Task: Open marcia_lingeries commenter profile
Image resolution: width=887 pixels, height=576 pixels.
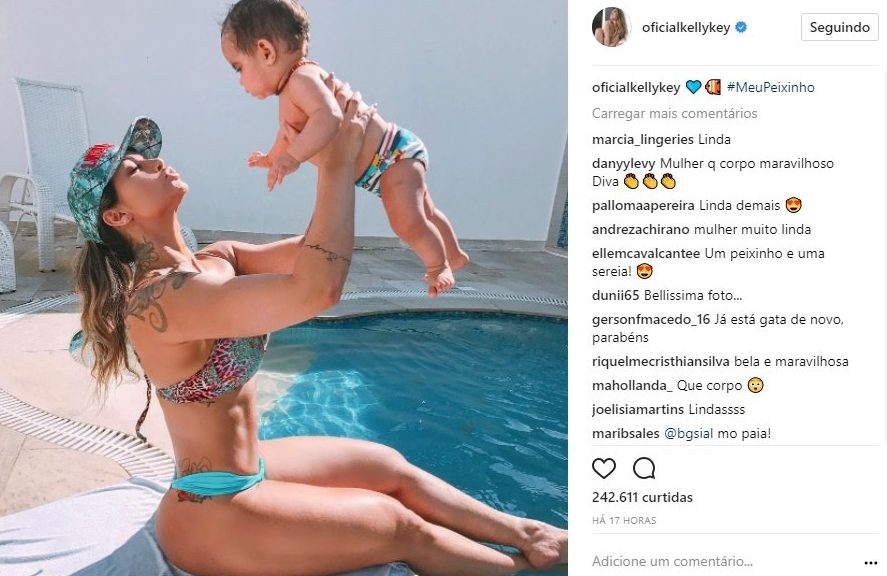Action: click(x=643, y=140)
